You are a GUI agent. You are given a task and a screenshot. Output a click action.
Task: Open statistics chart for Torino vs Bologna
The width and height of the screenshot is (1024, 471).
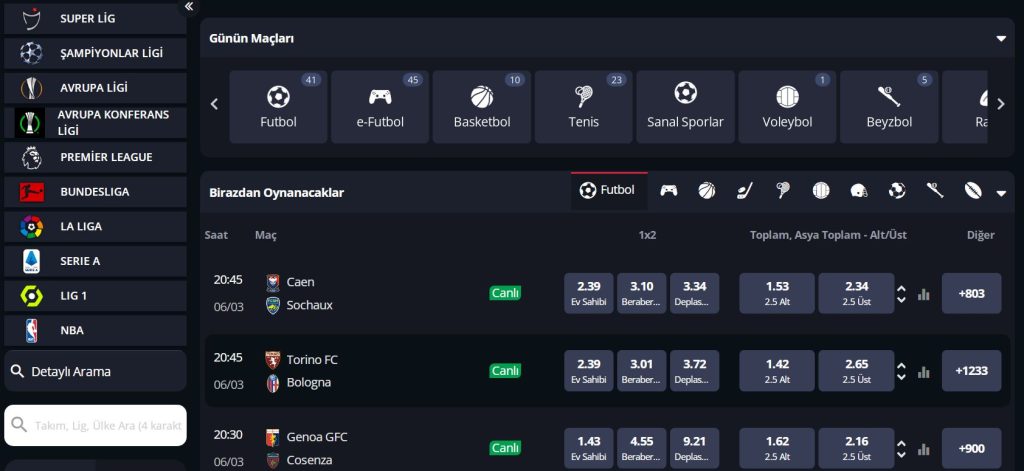point(924,371)
